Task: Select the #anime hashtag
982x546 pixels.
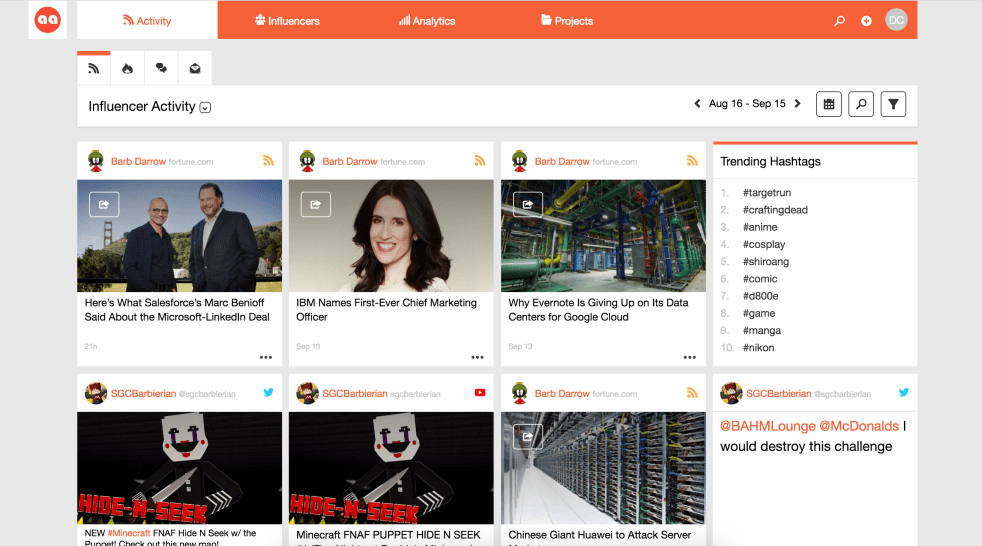Action: point(760,227)
